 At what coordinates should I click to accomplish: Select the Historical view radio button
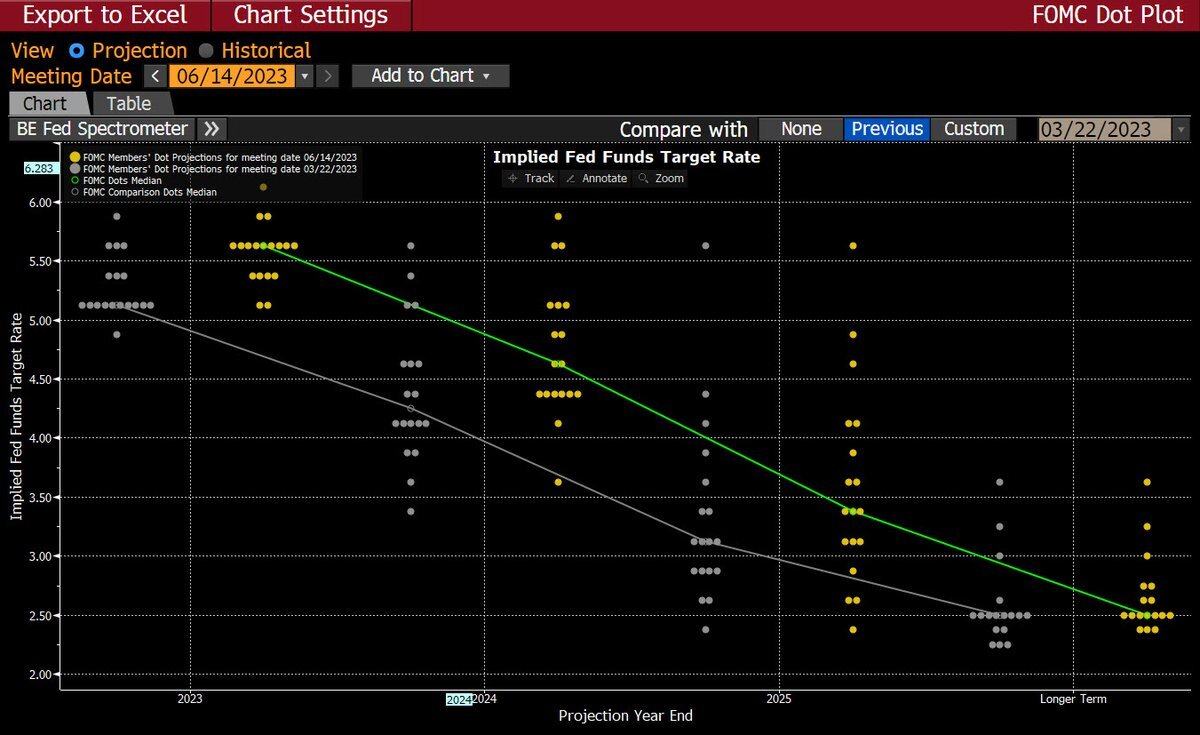(206, 50)
